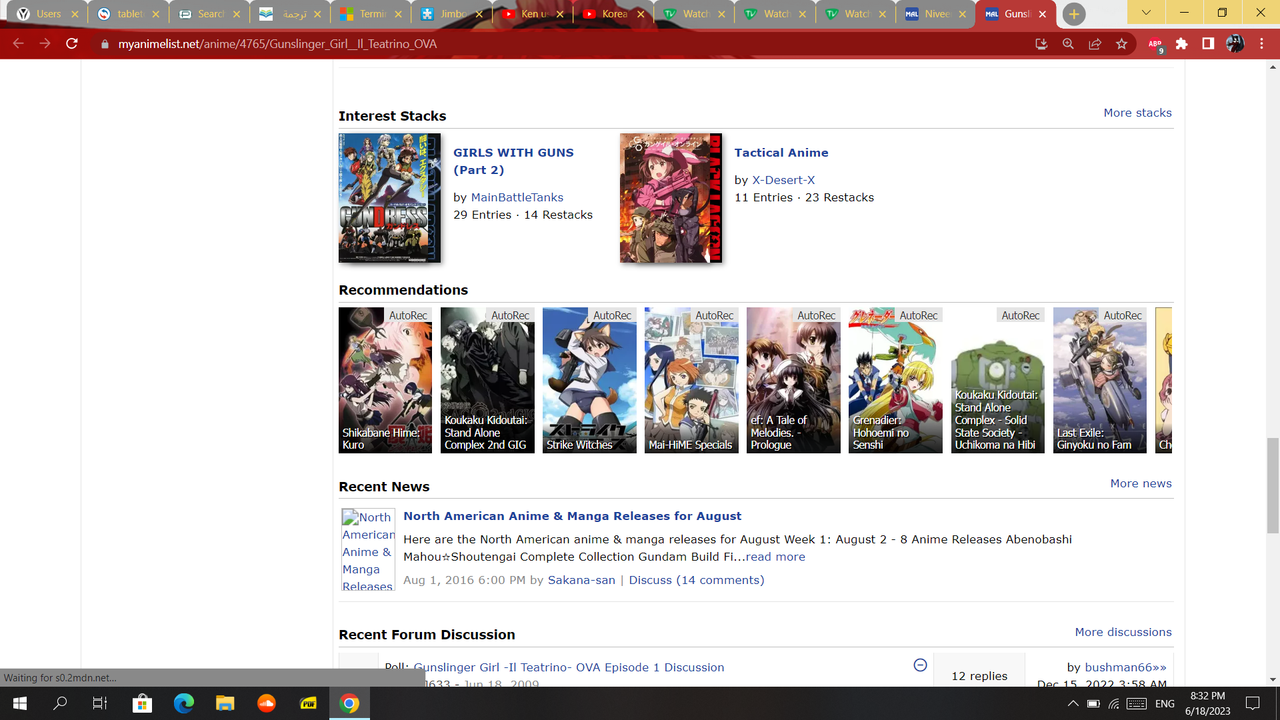The height and width of the screenshot is (720, 1280).
Task: Switch to Chrome on the taskbar
Action: (349, 704)
